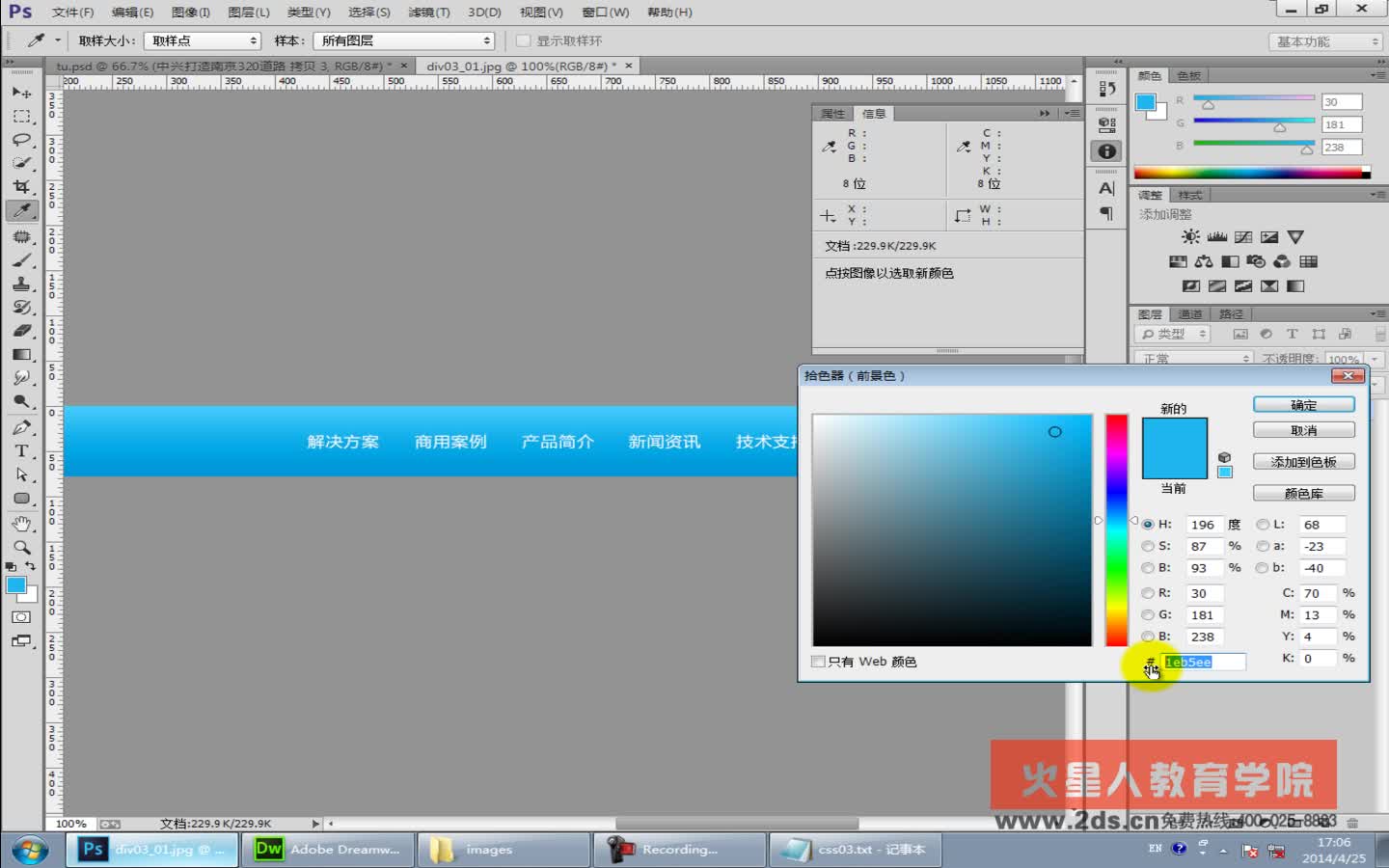Switch to the 通道 tab
This screenshot has height=868, width=1389.
coord(1190,312)
